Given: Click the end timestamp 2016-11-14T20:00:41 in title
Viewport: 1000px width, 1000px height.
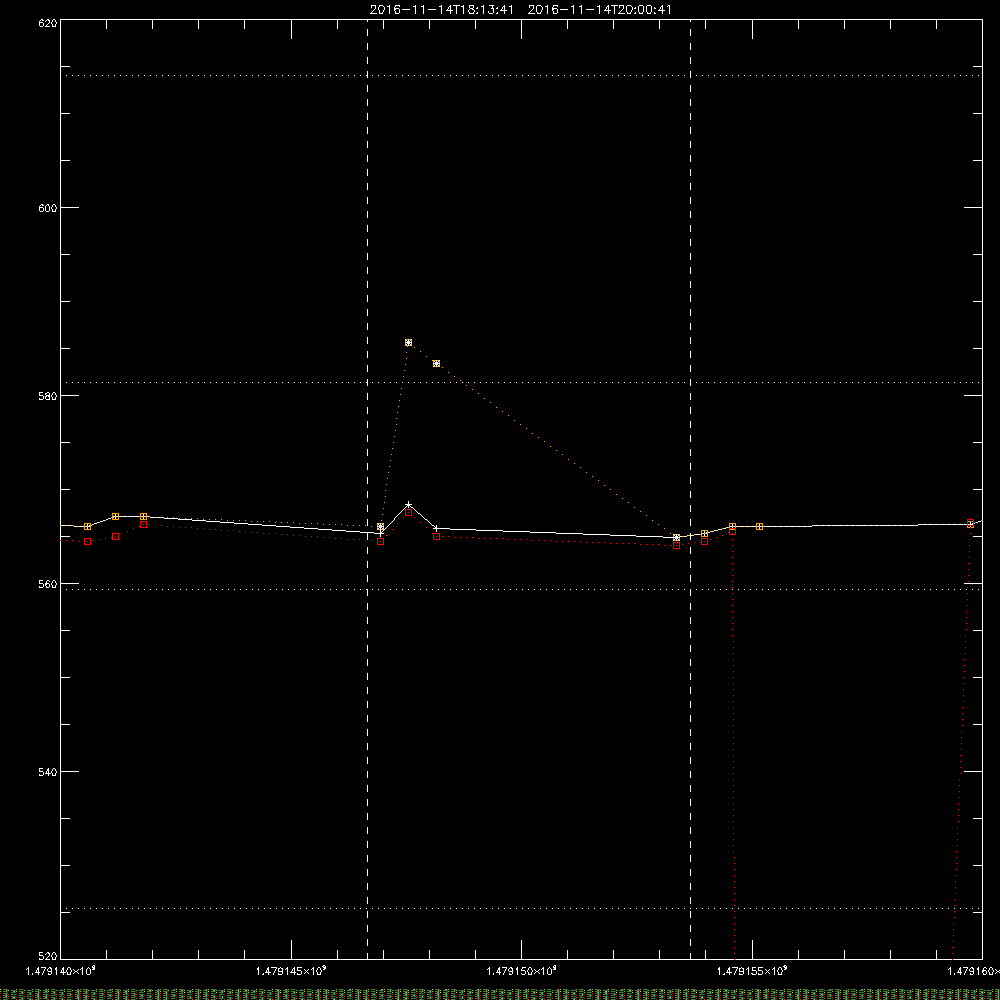Looking at the screenshot, I should [x=599, y=10].
